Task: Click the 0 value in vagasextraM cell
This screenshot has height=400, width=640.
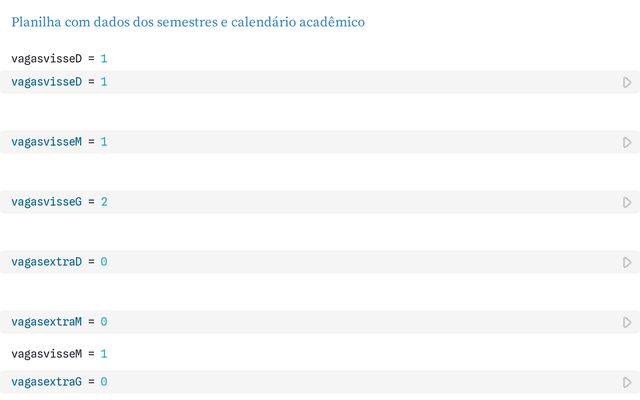Action: coord(104,322)
